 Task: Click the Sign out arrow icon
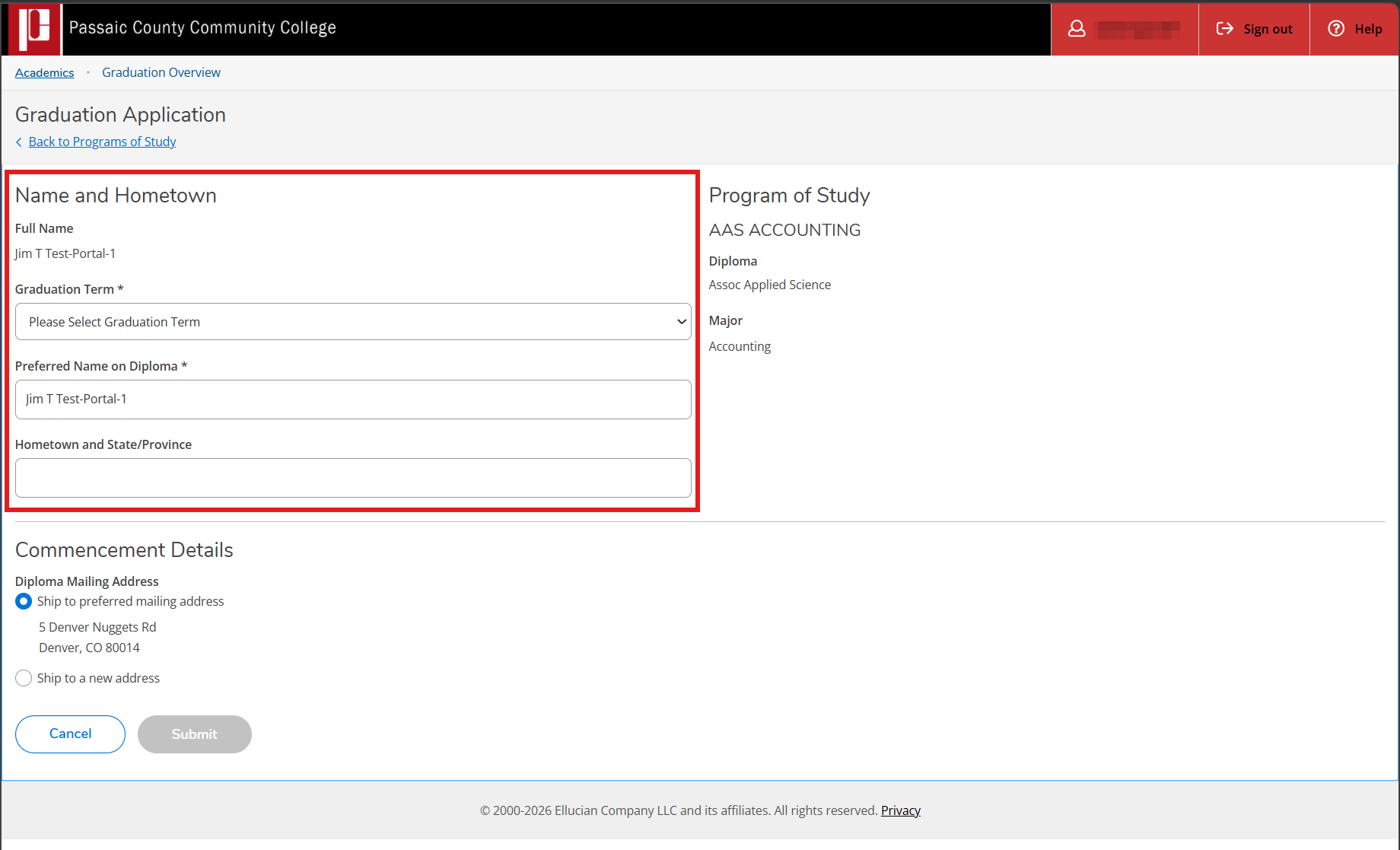pos(1225,29)
